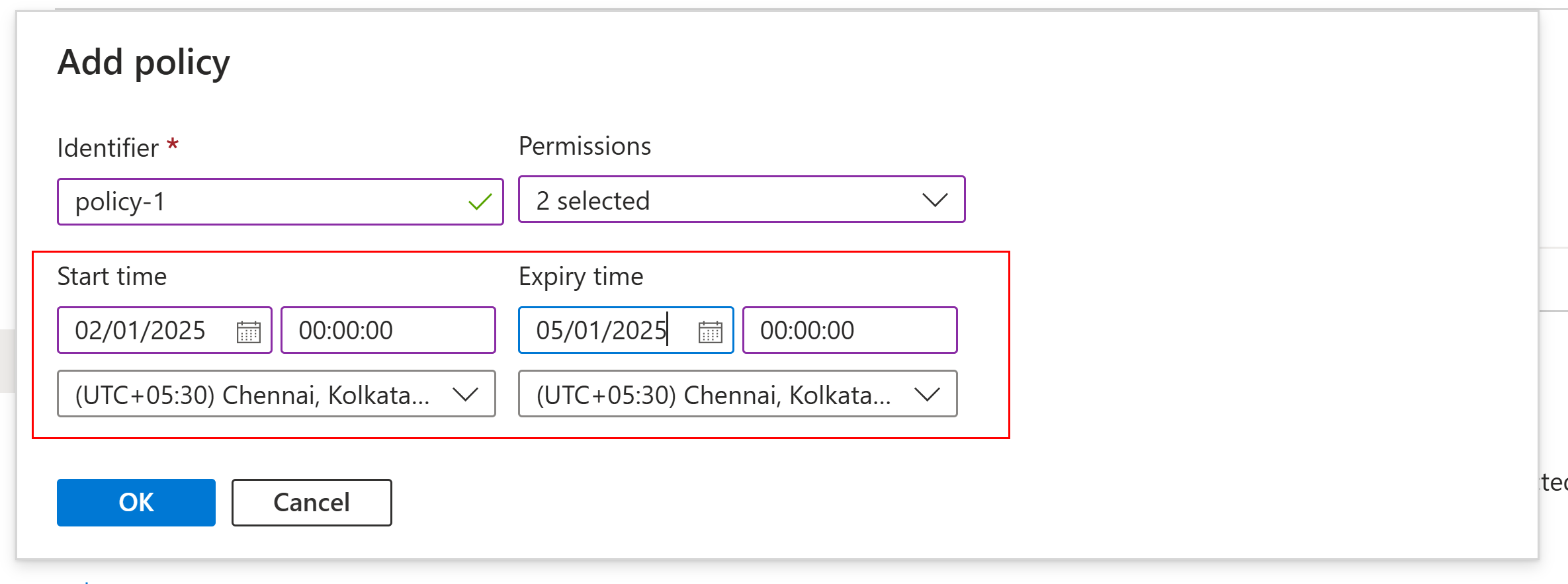Click the chevron arrow on Permissions dropdown
This screenshot has width=1568, height=584.
pos(935,200)
